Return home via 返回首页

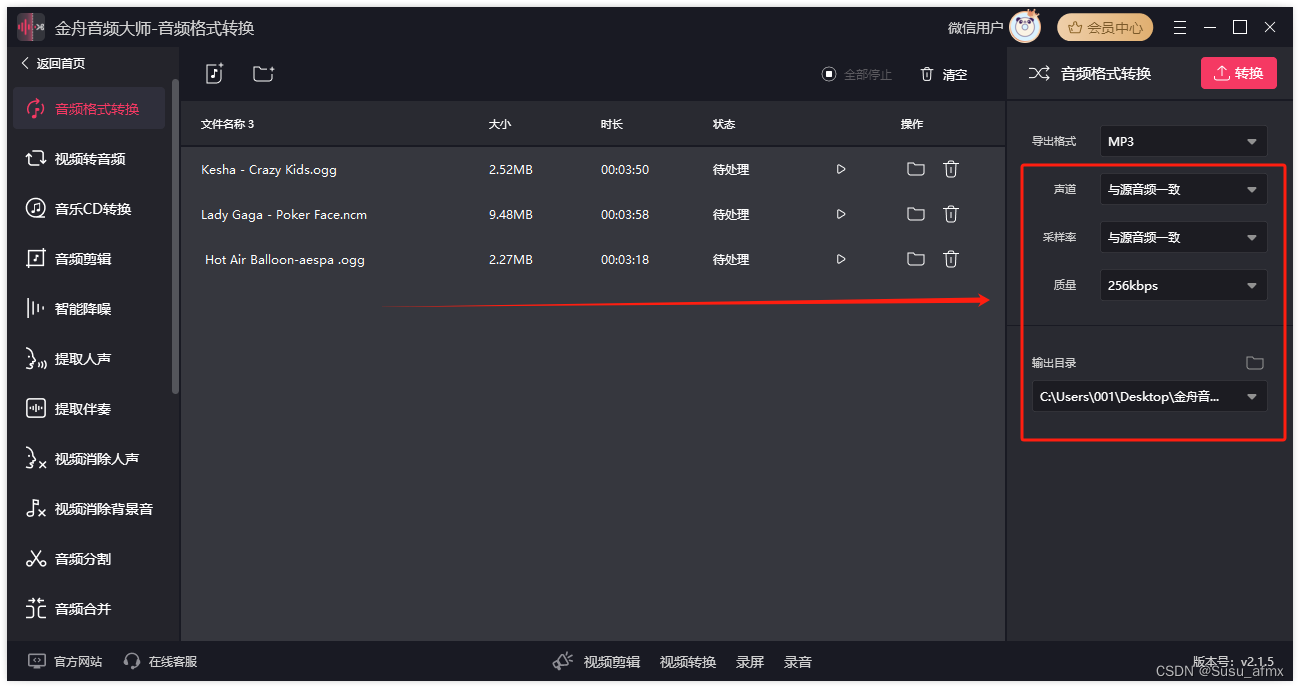pos(54,63)
